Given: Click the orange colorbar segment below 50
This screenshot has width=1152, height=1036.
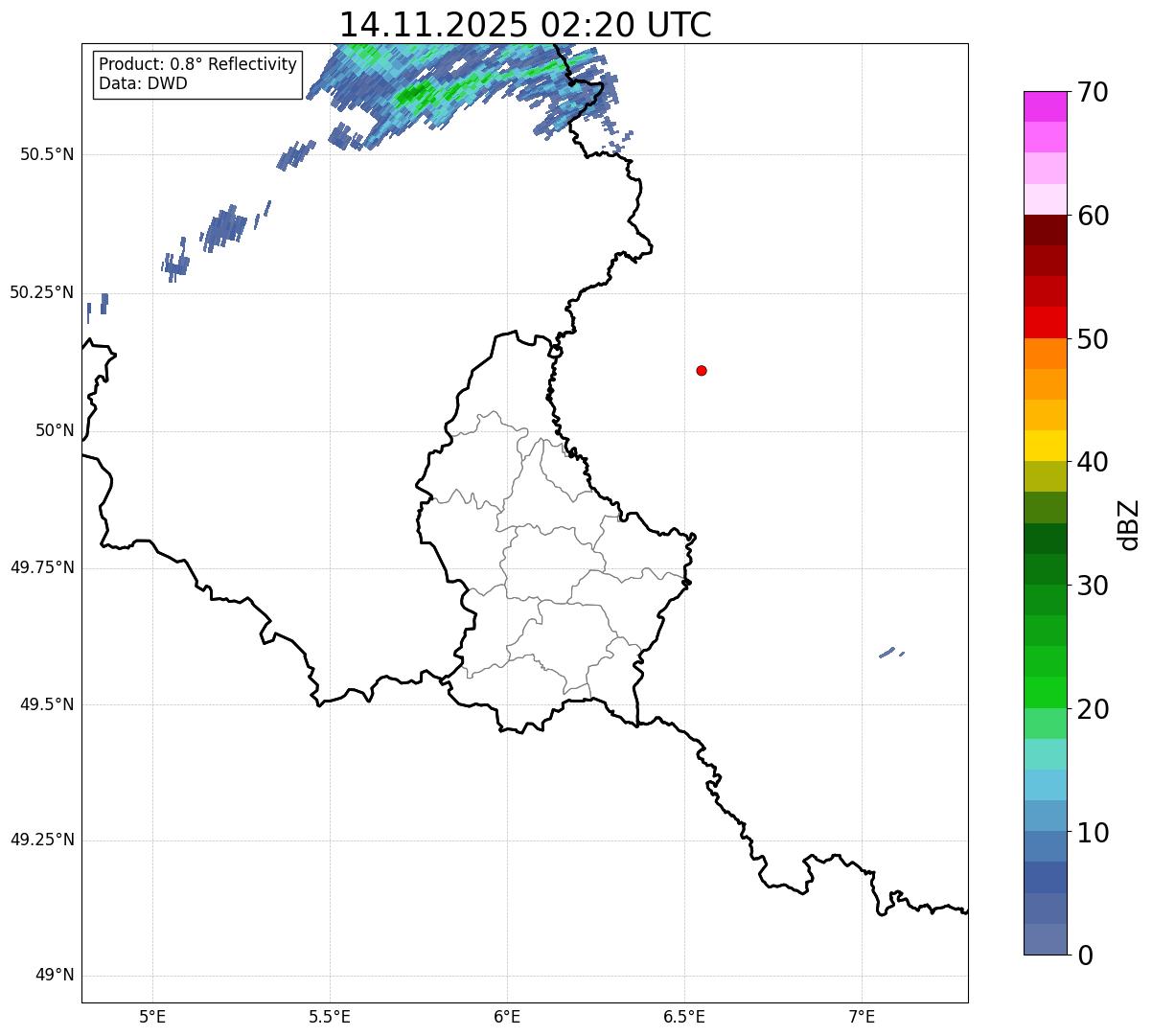Looking at the screenshot, I should [1045, 354].
